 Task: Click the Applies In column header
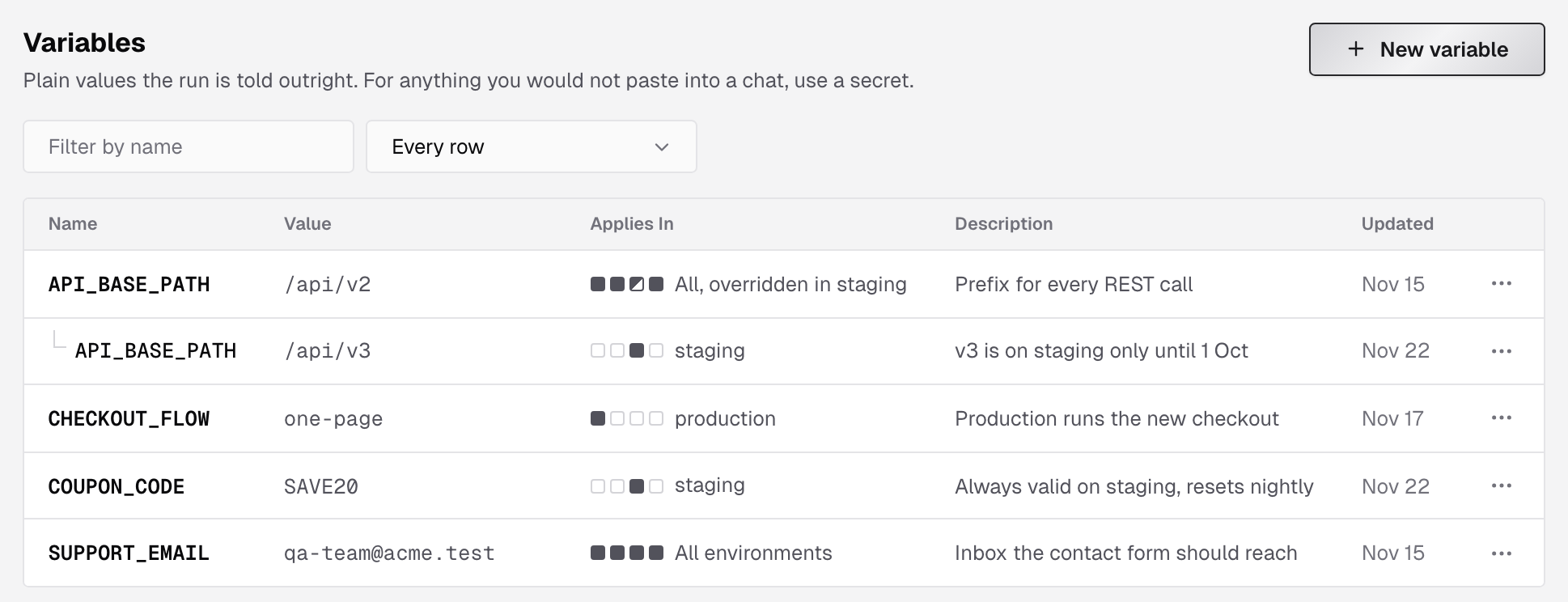tap(632, 224)
